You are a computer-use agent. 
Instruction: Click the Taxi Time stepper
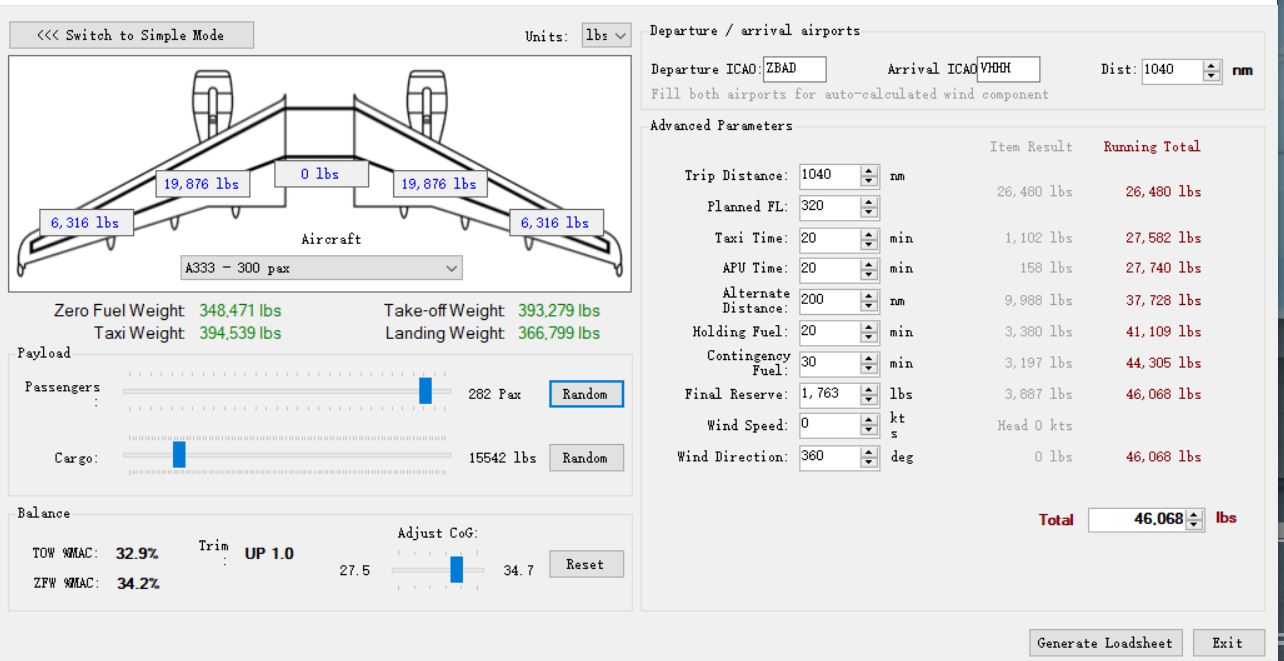coord(870,239)
